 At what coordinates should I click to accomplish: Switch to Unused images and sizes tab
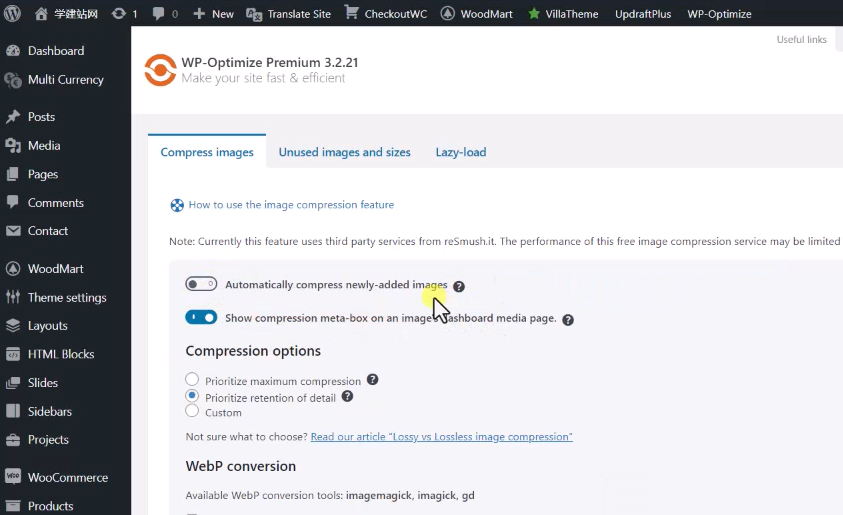pos(345,152)
